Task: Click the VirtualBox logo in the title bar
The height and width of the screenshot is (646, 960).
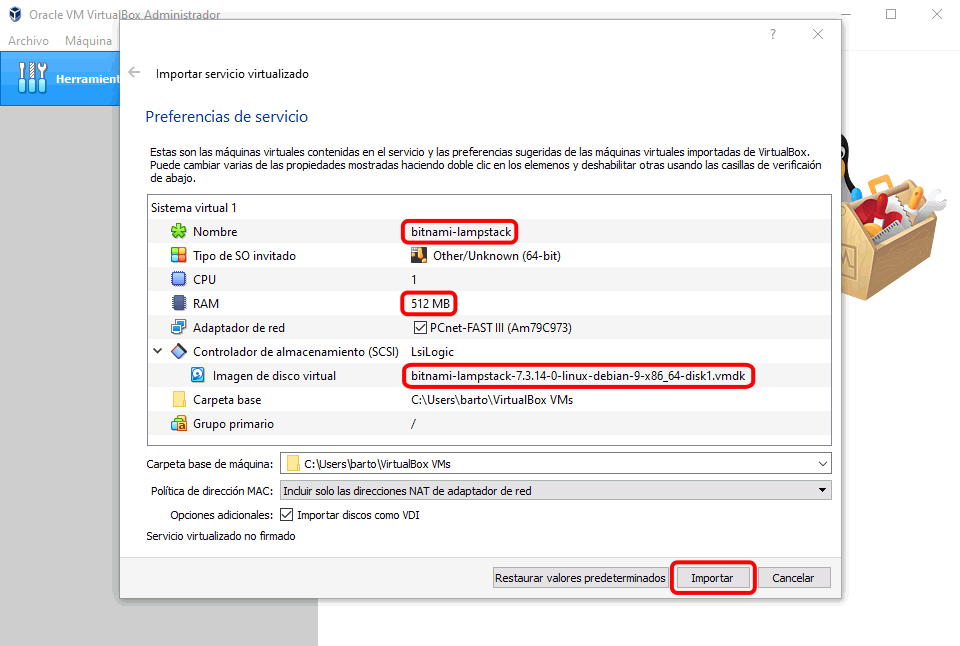Action: (15, 14)
